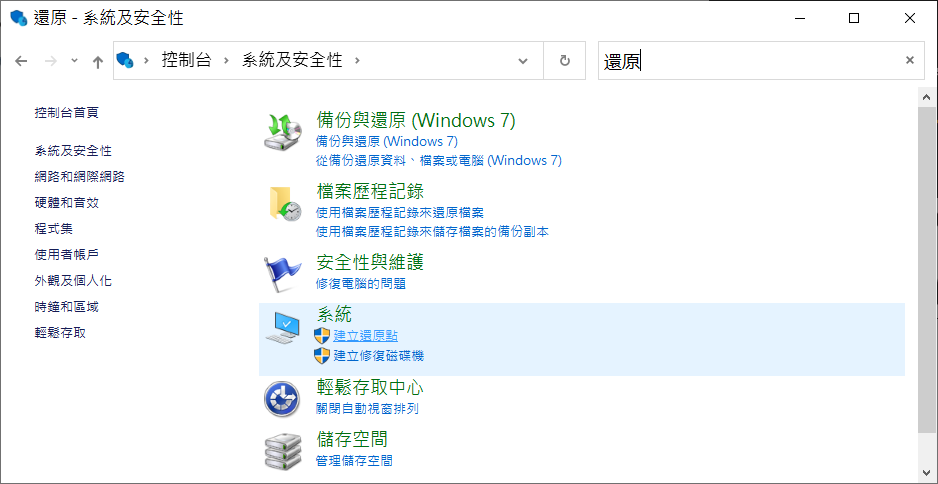938x484 pixels.
Task: Click 建立還原點 link
Action: coord(366,336)
